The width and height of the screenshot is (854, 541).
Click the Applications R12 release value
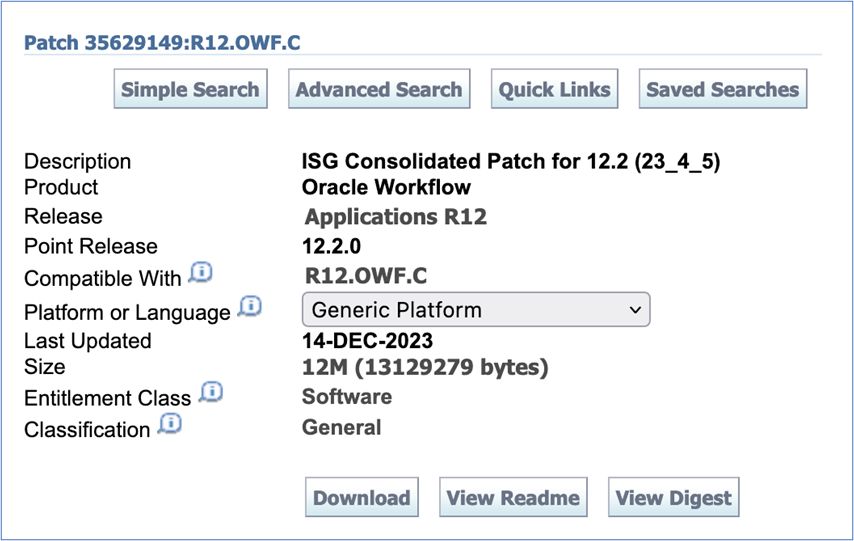pyautogui.click(x=395, y=216)
